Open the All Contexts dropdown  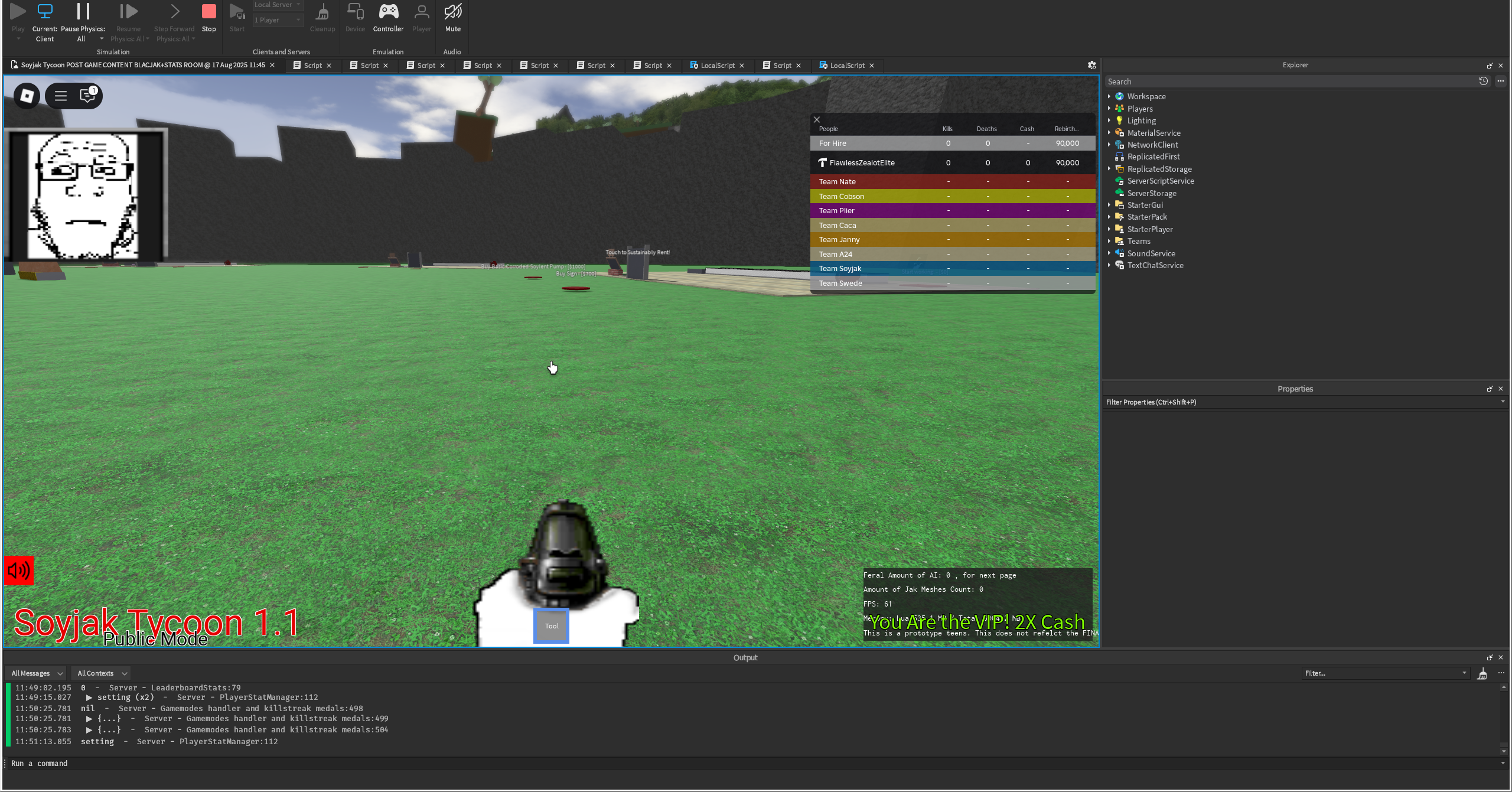(x=102, y=673)
